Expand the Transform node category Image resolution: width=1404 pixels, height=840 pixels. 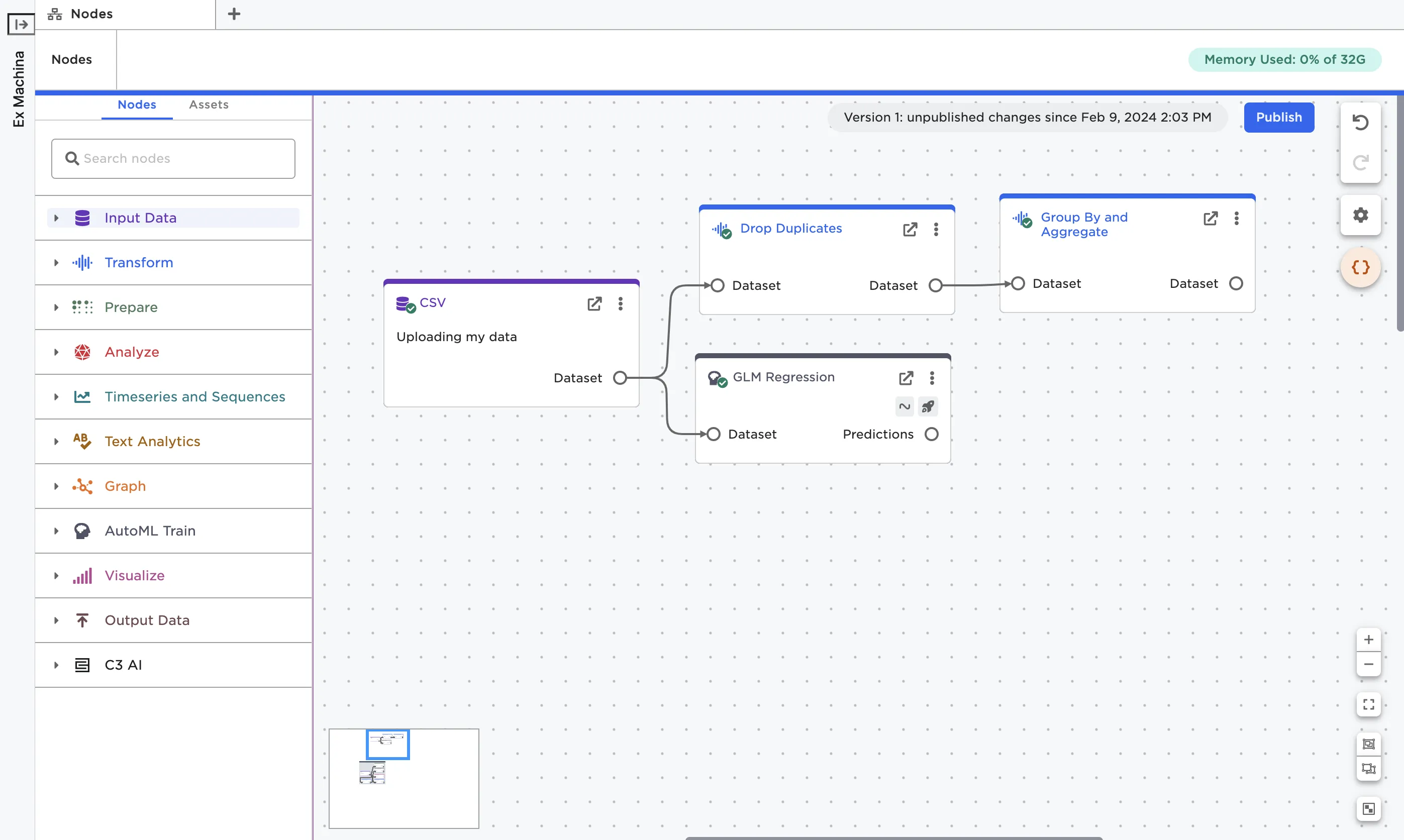click(x=56, y=263)
